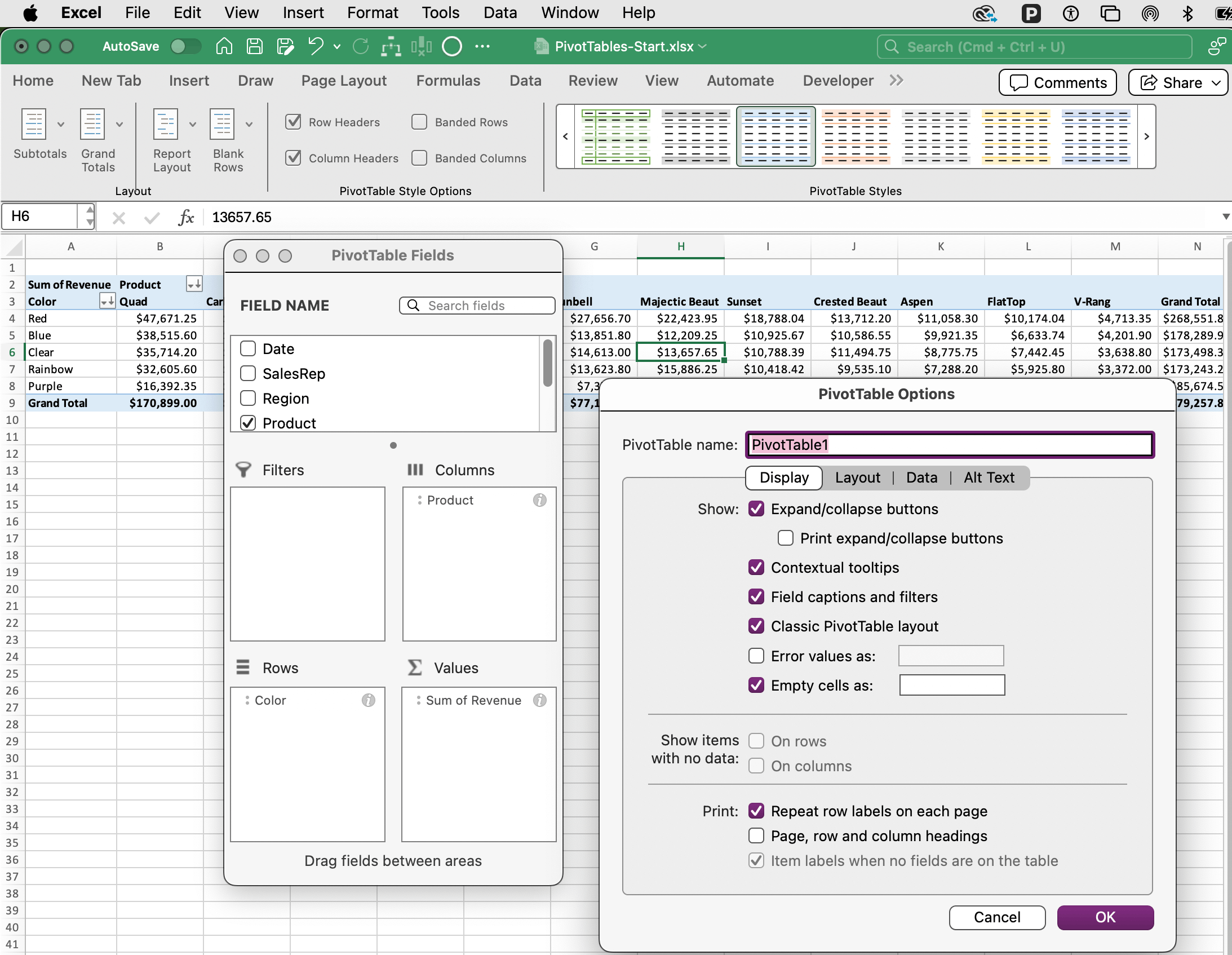Expand the Undo history dropdown arrow
1232x955 pixels.
(x=337, y=47)
